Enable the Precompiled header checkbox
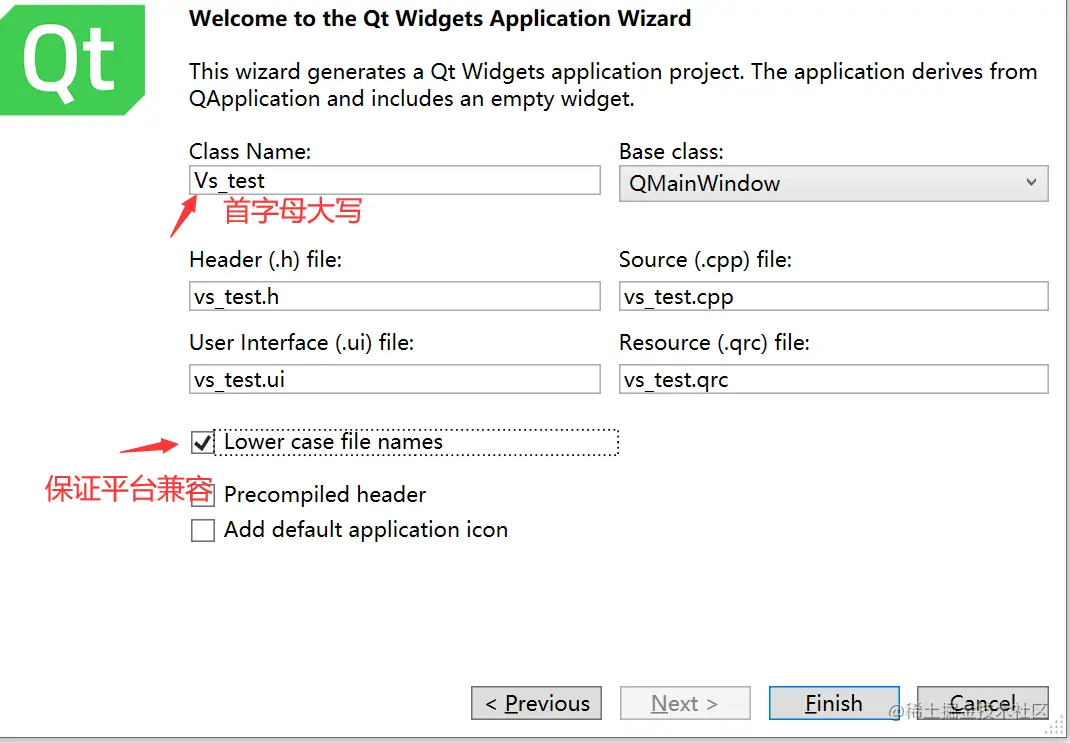 pos(203,496)
